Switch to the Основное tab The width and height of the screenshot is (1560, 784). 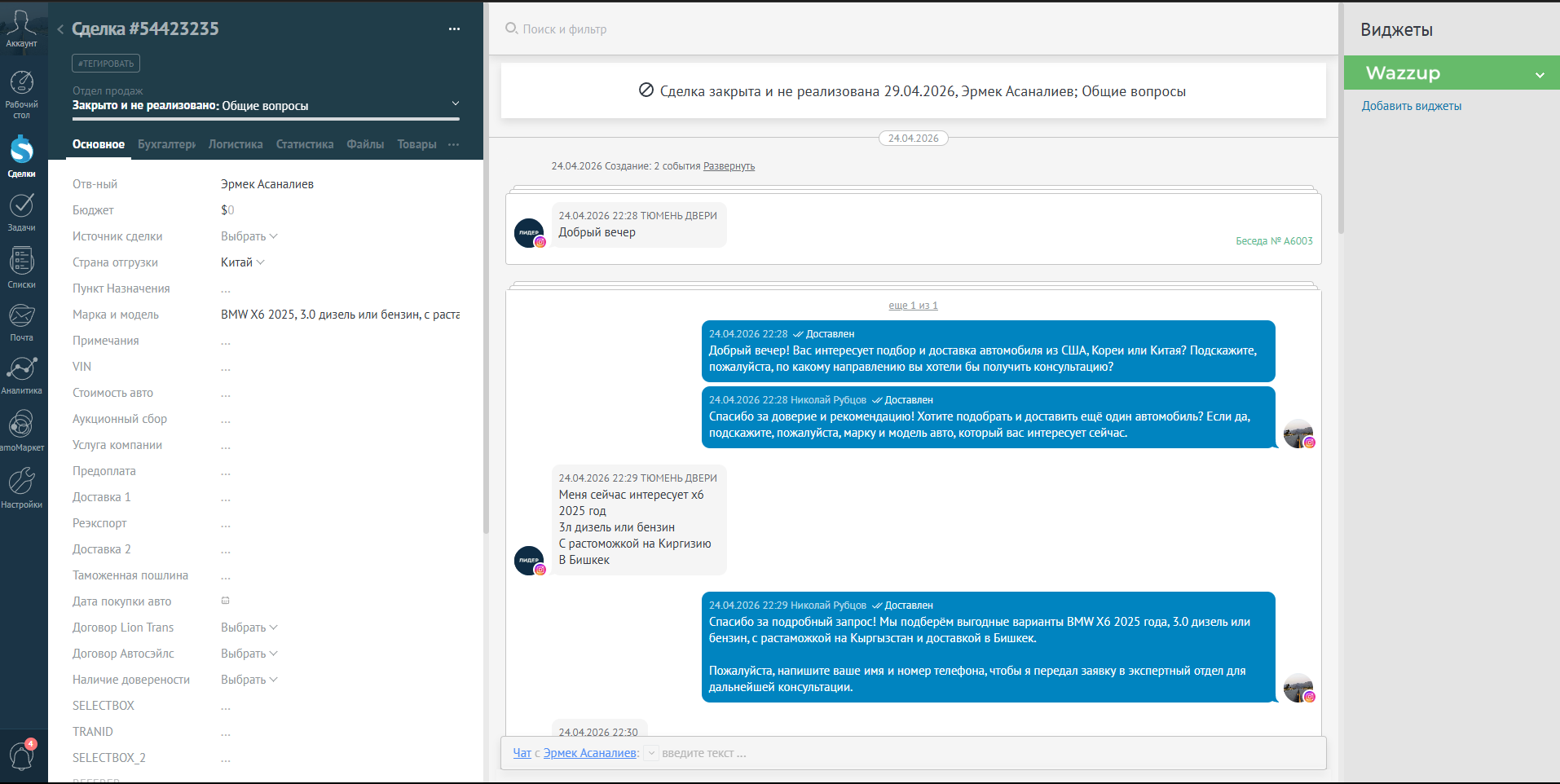99,144
